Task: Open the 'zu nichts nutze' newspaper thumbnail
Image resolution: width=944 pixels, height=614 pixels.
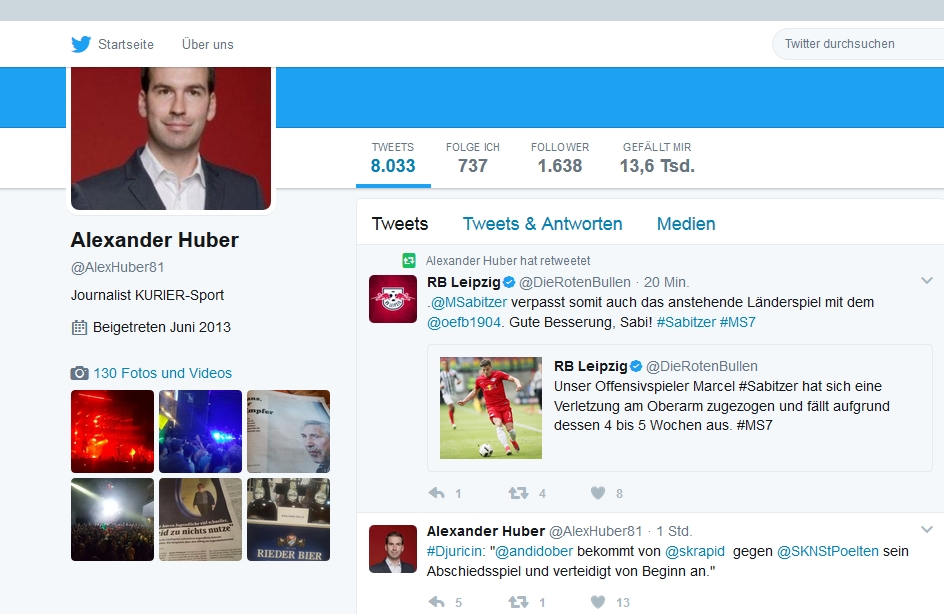Action: pyautogui.click(x=200, y=519)
